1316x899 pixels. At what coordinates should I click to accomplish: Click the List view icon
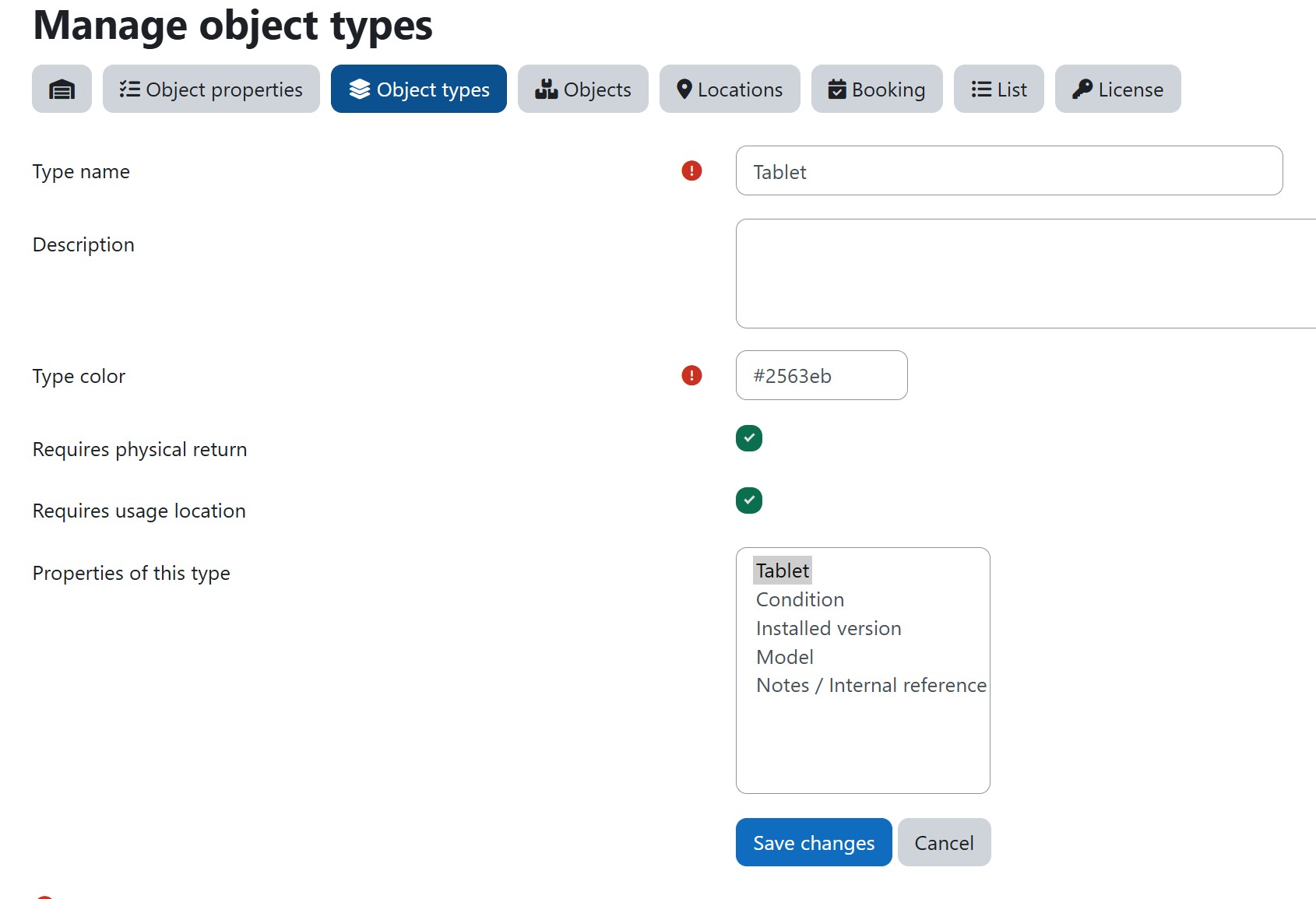980,90
